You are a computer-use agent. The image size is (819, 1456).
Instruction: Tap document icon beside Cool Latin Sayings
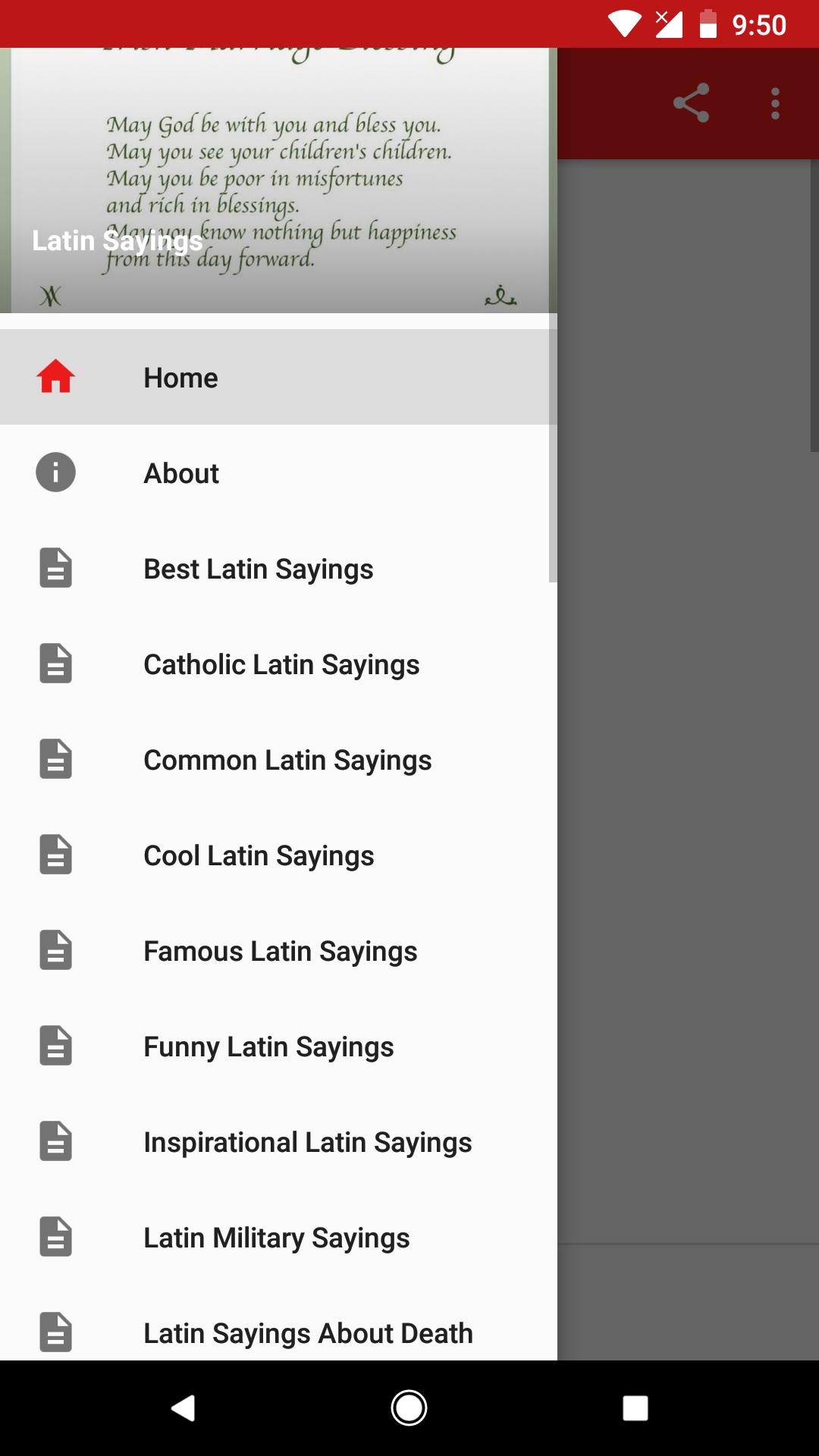[55, 855]
